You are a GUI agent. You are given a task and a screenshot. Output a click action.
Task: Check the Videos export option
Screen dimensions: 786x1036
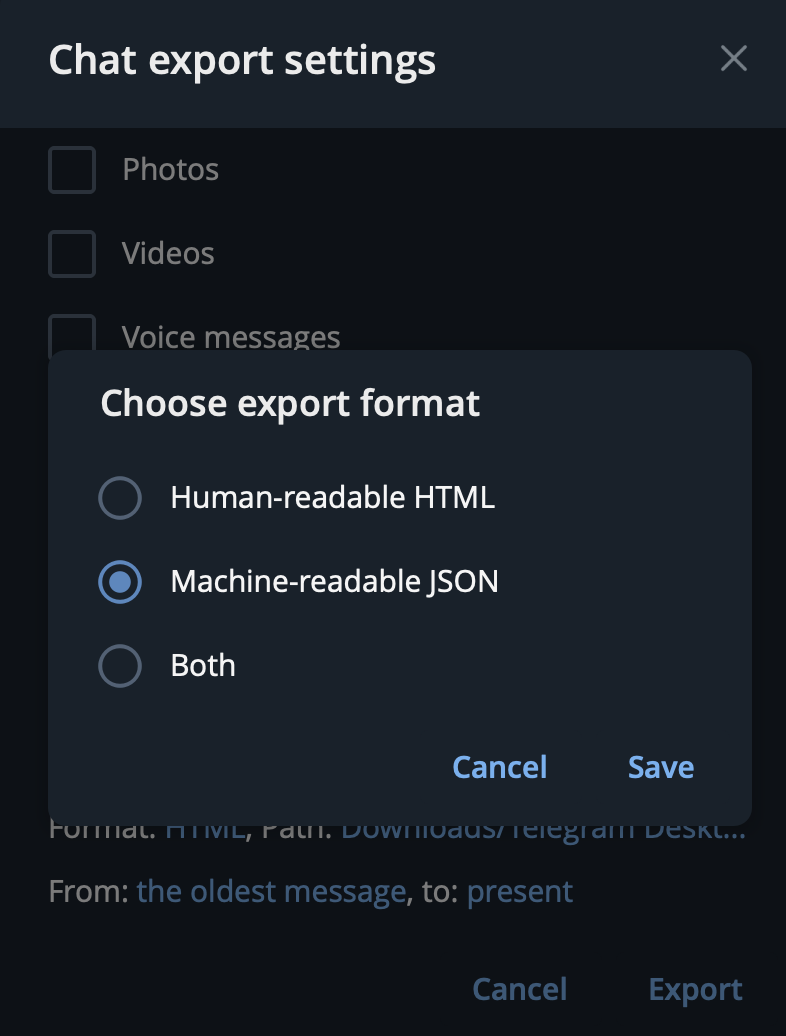[x=72, y=254]
